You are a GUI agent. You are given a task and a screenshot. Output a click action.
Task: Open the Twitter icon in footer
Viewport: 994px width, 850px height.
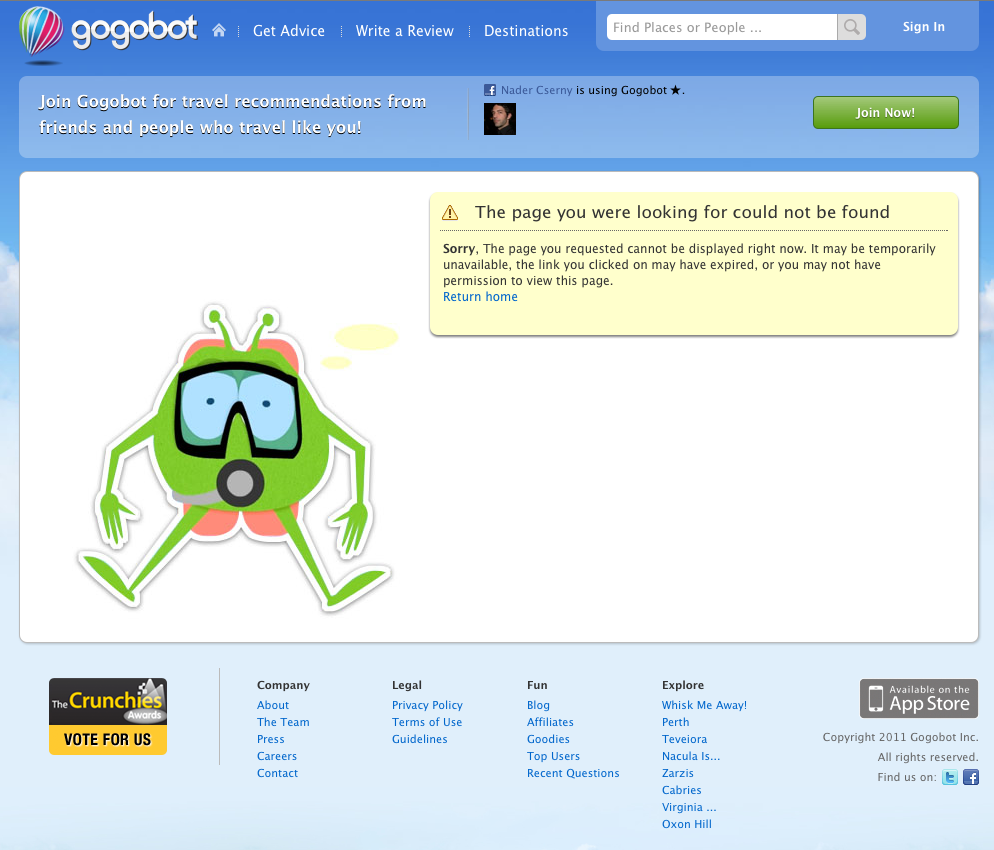(x=950, y=777)
